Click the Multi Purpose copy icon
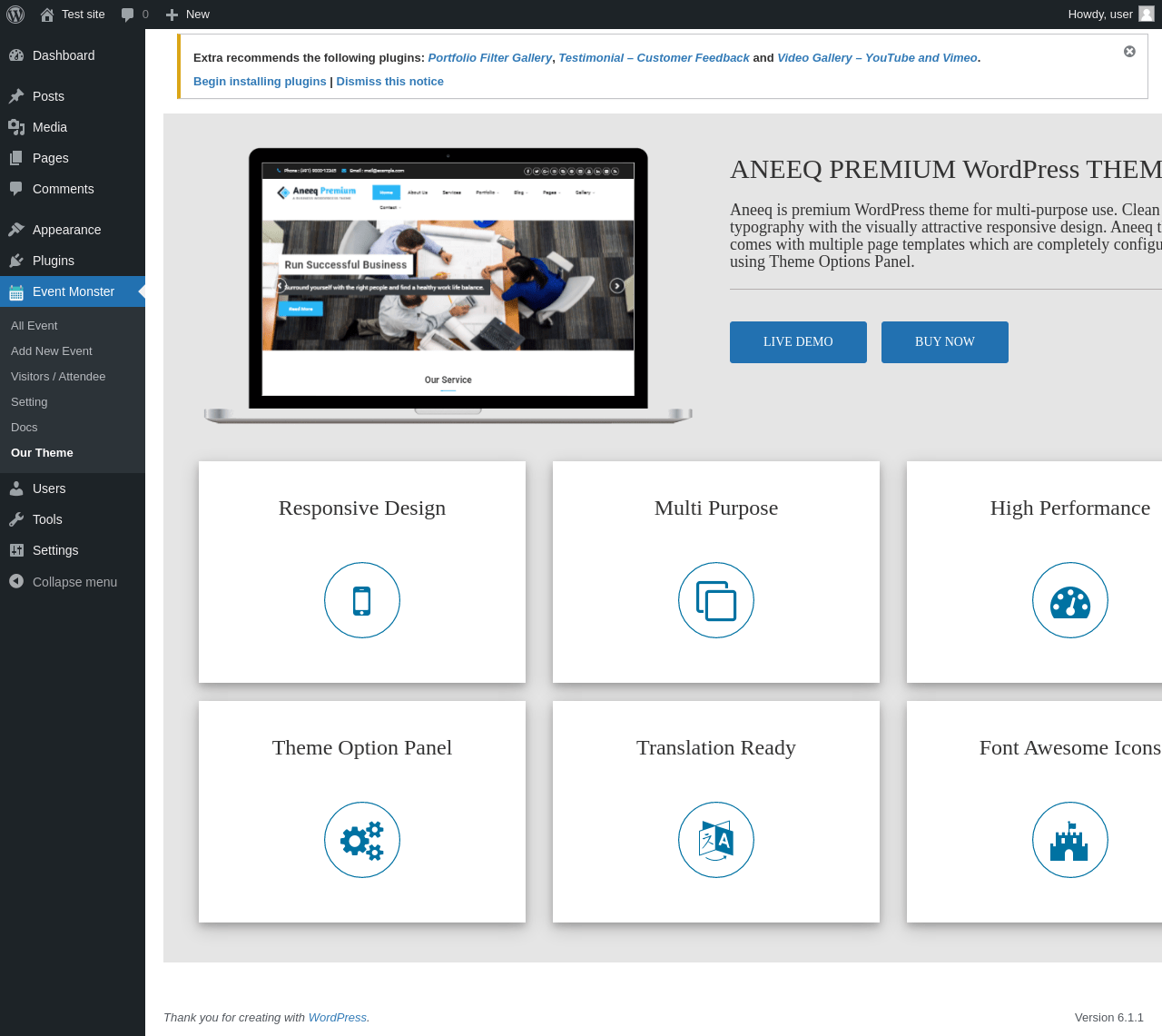 point(716,600)
